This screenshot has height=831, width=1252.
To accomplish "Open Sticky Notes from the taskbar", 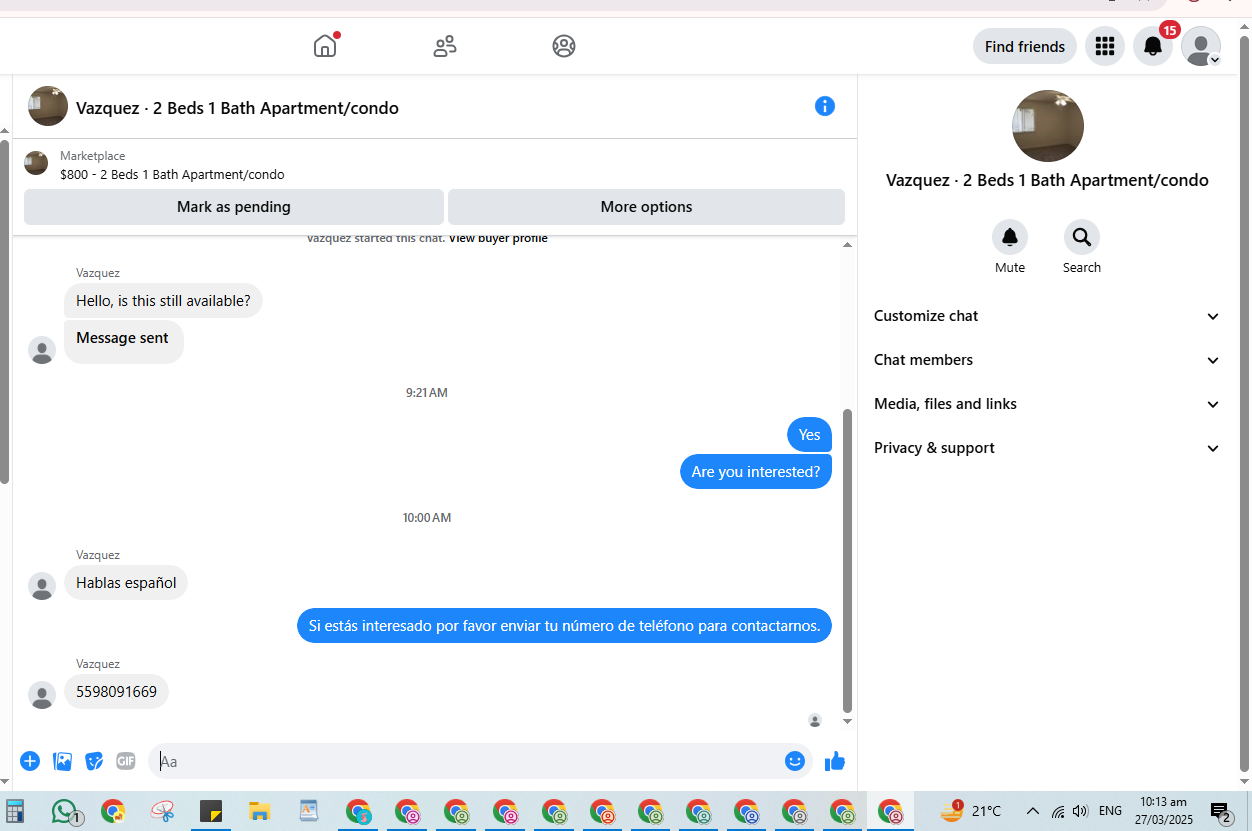I will [x=211, y=811].
